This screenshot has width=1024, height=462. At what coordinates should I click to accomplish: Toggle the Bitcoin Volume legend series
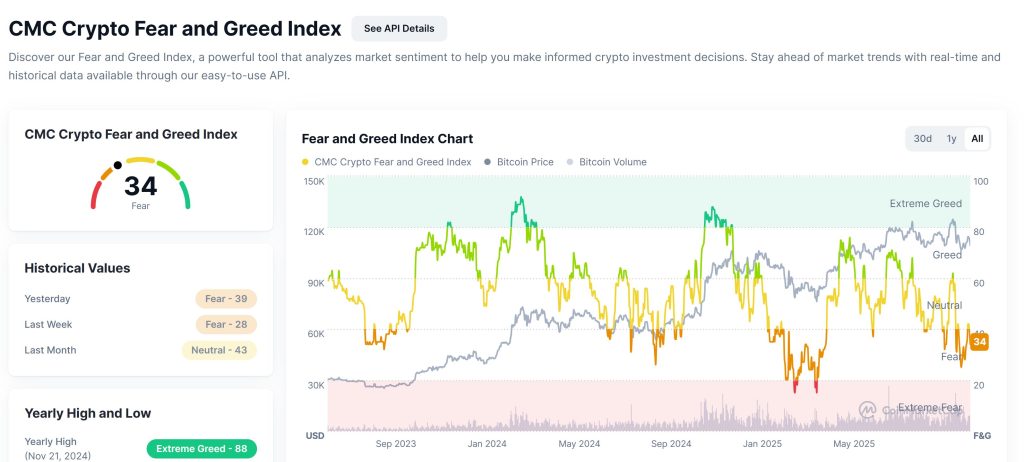(x=612, y=162)
